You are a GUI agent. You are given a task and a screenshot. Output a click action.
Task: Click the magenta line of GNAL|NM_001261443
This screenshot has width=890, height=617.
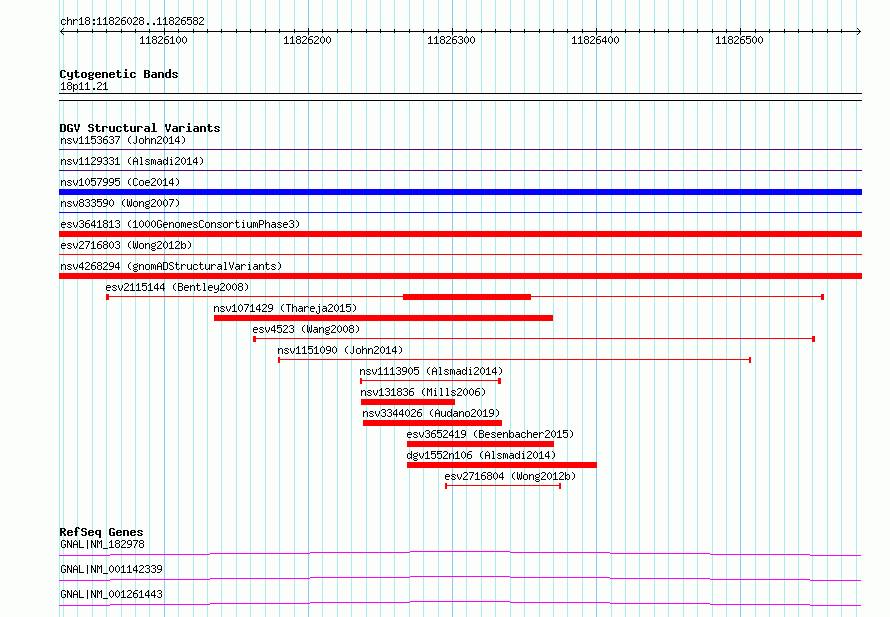point(460,603)
